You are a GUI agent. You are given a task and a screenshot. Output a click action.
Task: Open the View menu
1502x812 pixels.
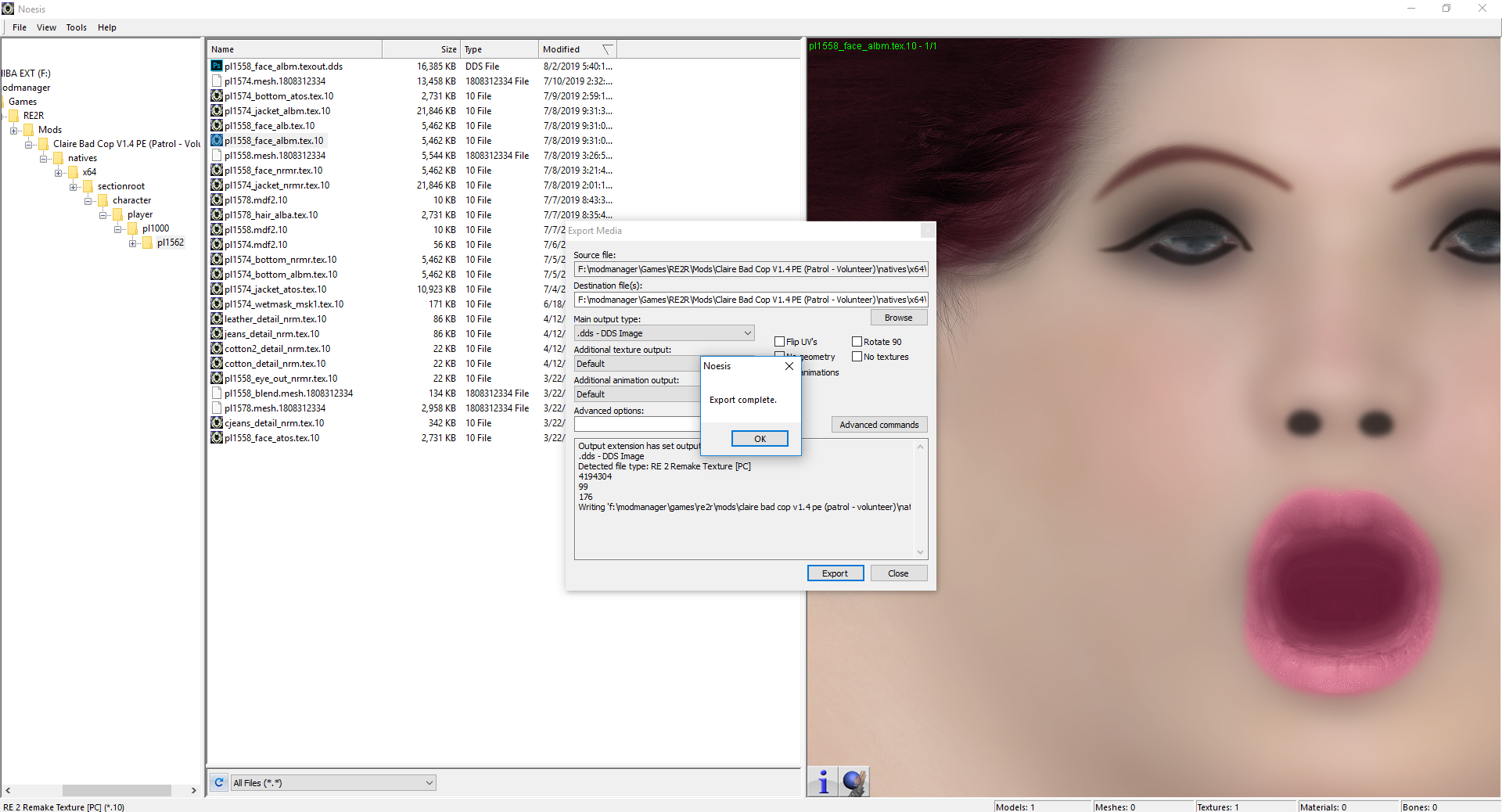(47, 27)
